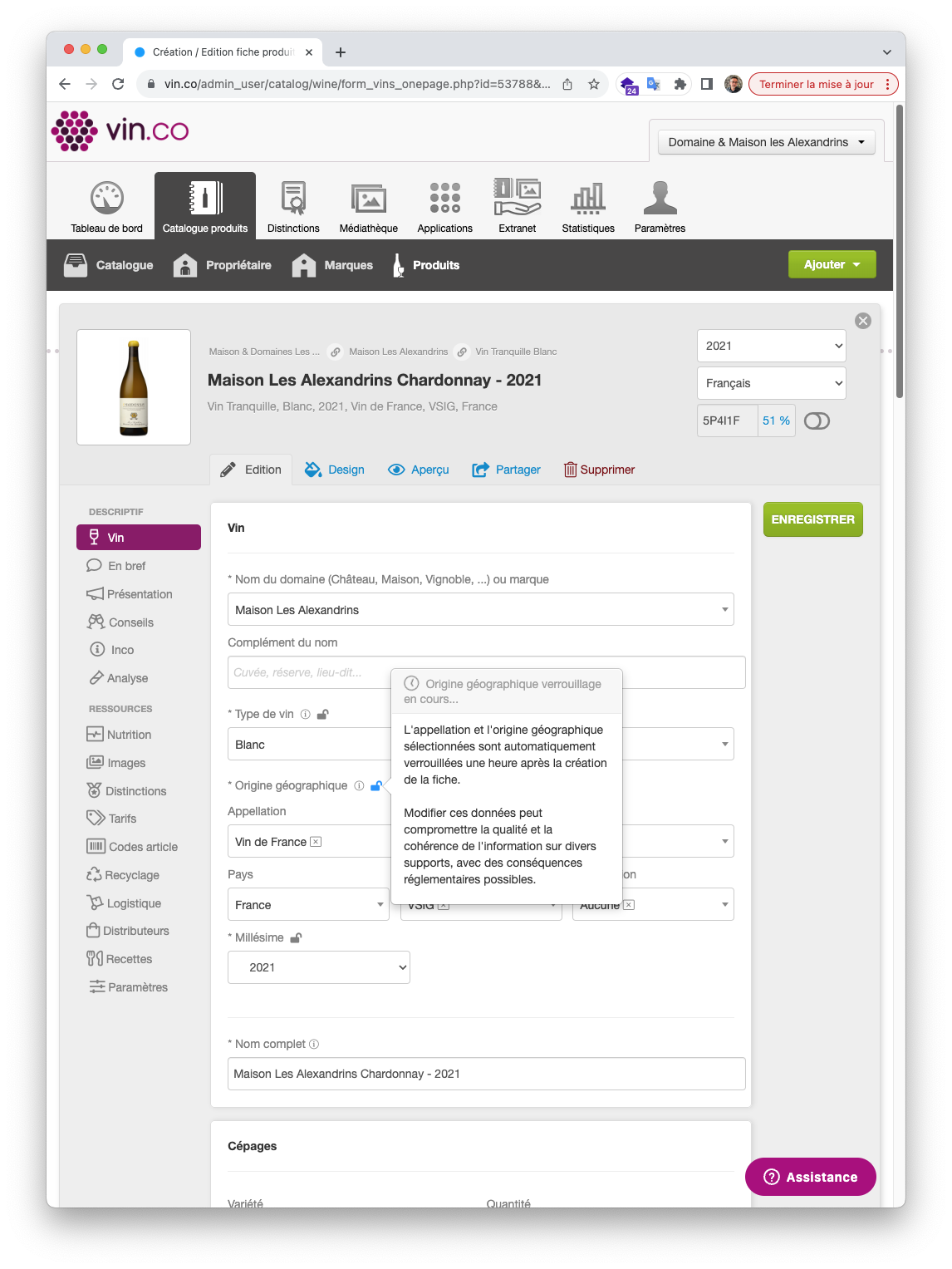The width and height of the screenshot is (952, 1269).
Task: Open the Distinctions top menu icon
Action: [x=293, y=207]
